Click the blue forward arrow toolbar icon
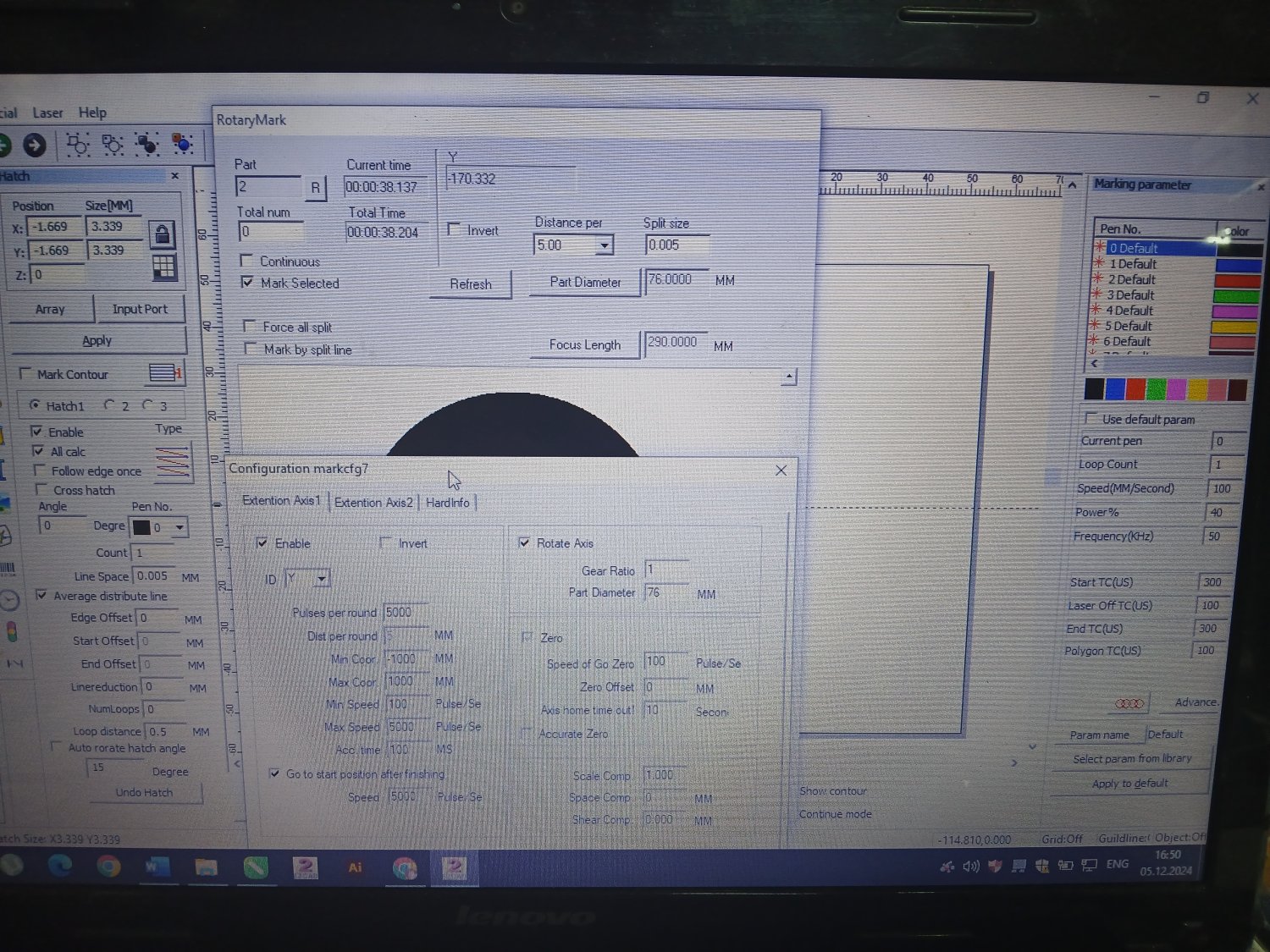The image size is (1270, 952). [35, 146]
